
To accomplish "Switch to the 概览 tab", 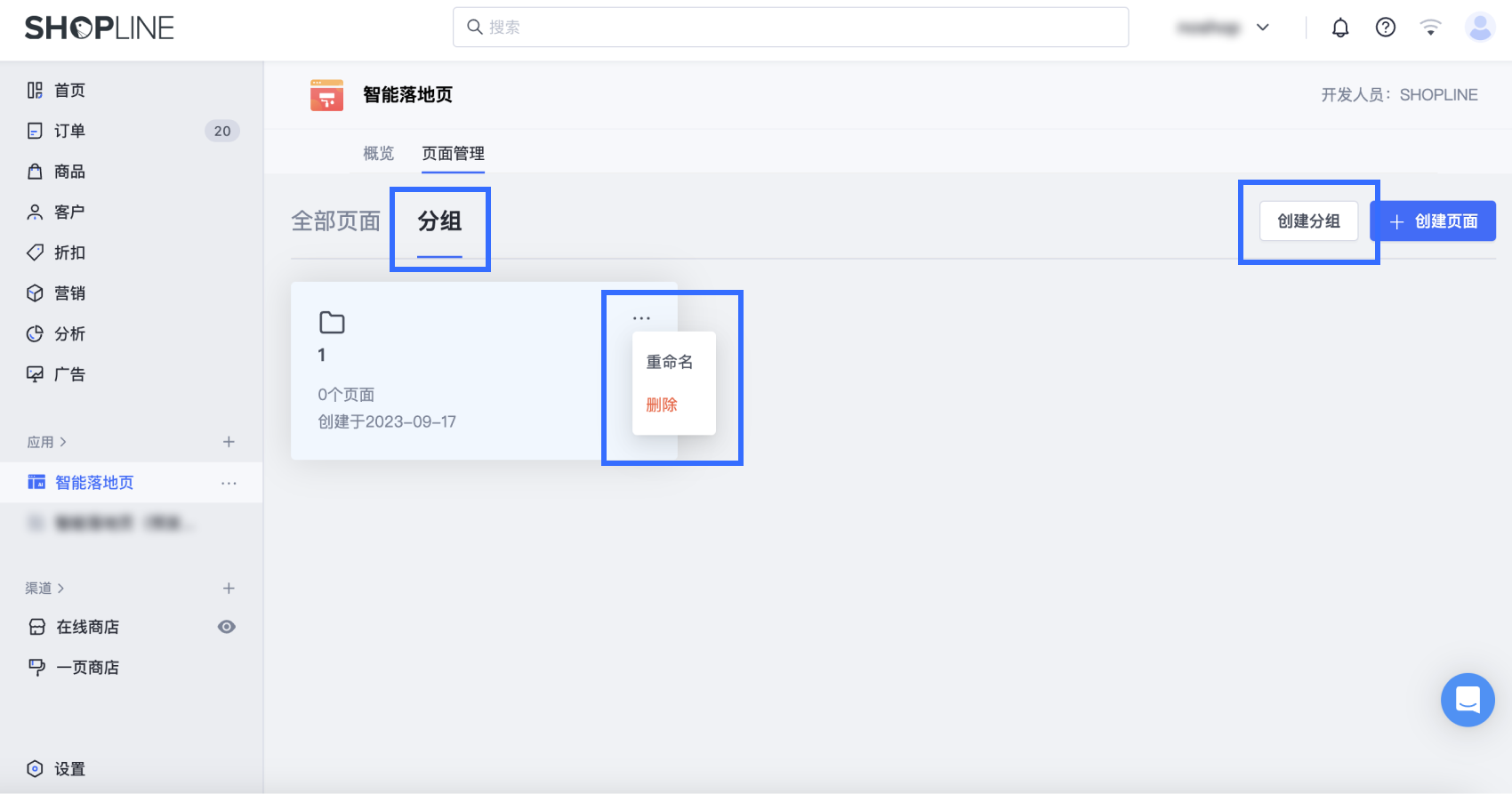I will pyautogui.click(x=378, y=154).
